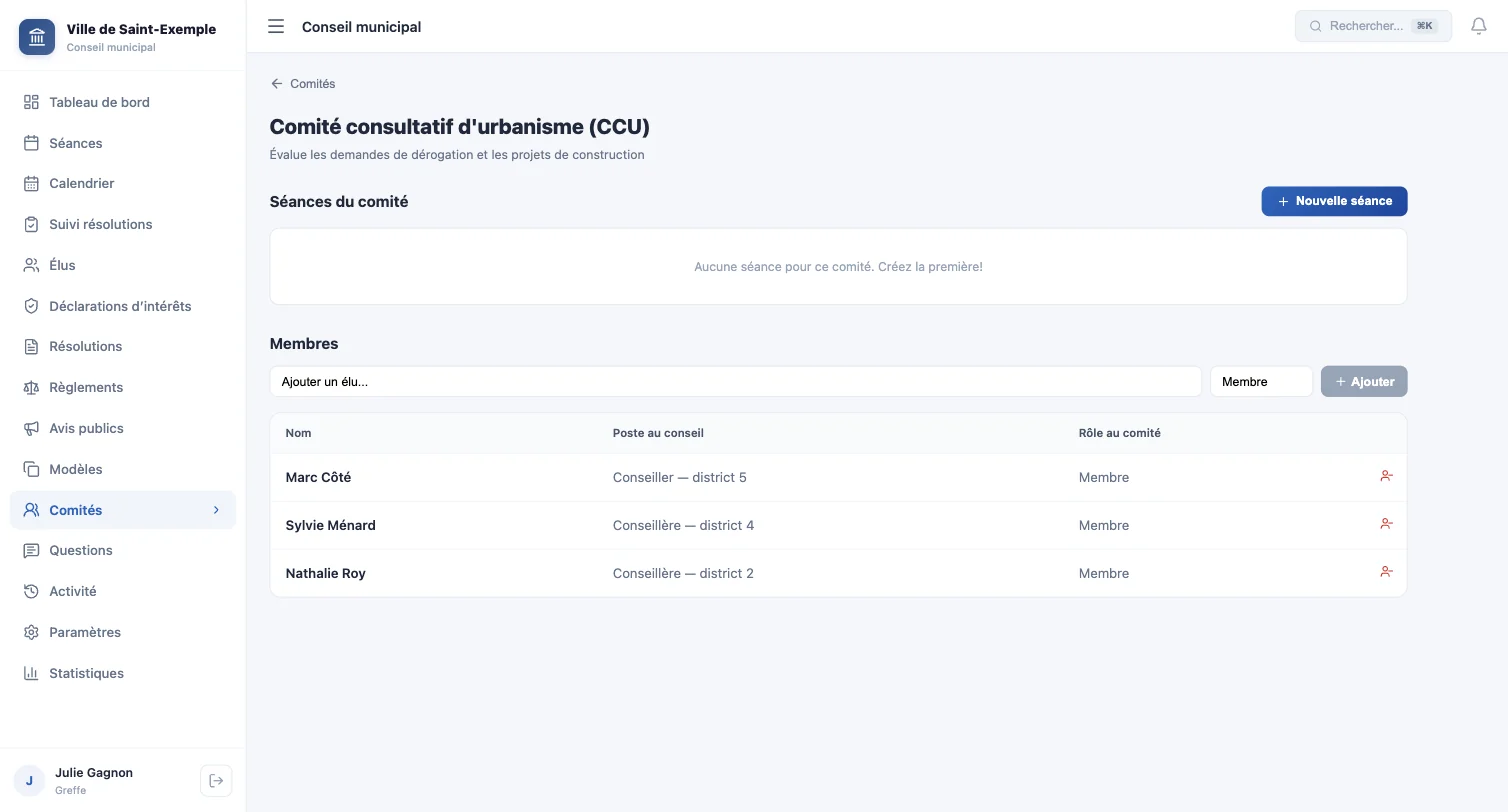Click the Séances calendar icon

tap(31, 143)
